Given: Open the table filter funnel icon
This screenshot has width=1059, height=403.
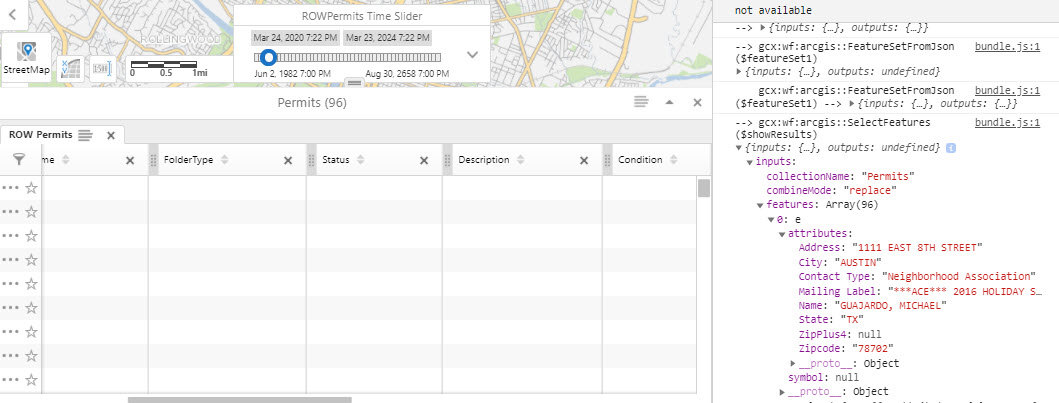Looking at the screenshot, I should click(x=19, y=159).
